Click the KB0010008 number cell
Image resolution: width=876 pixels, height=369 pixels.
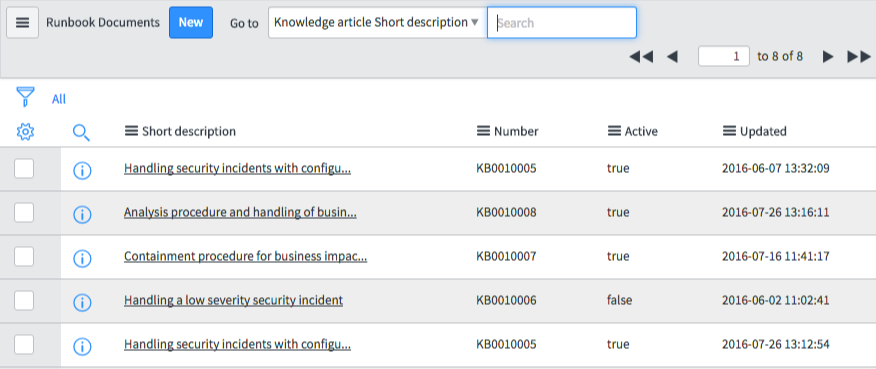point(506,212)
